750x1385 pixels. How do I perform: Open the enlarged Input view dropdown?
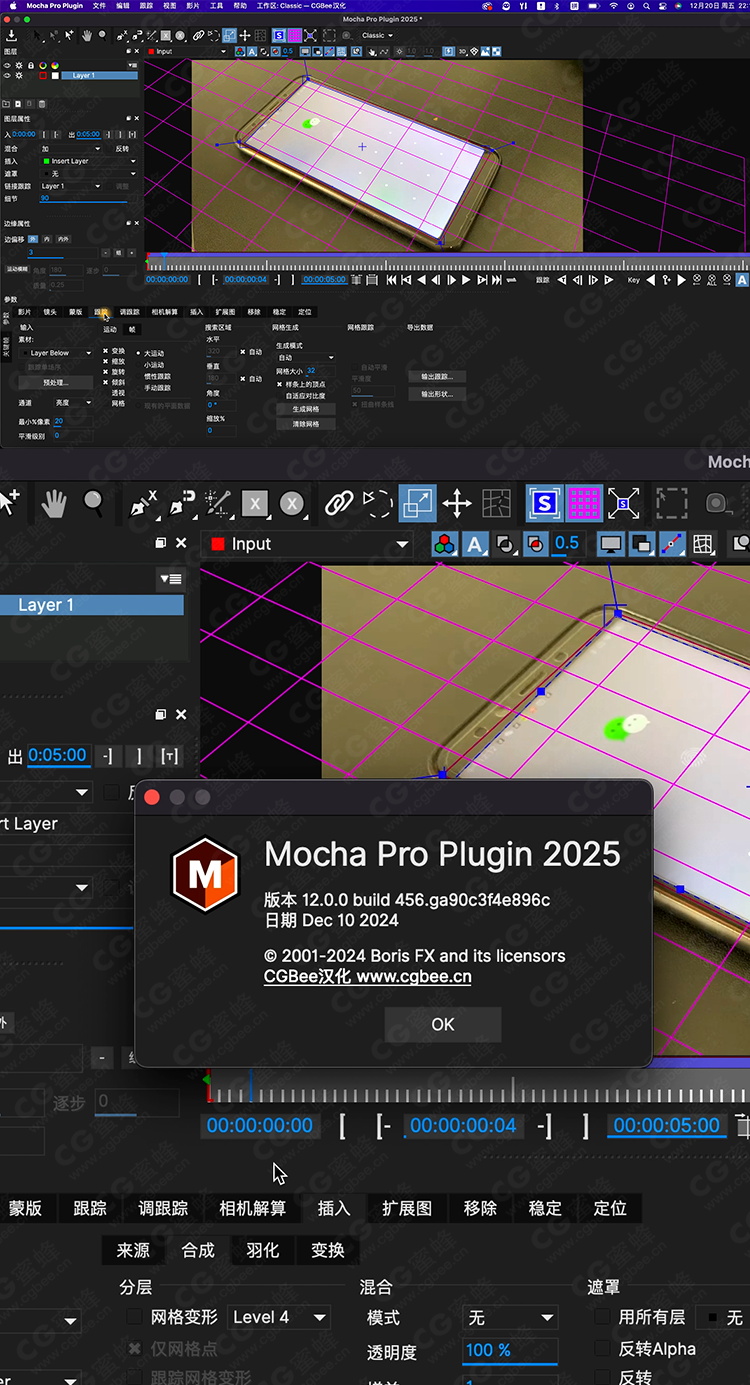pyautogui.click(x=306, y=544)
